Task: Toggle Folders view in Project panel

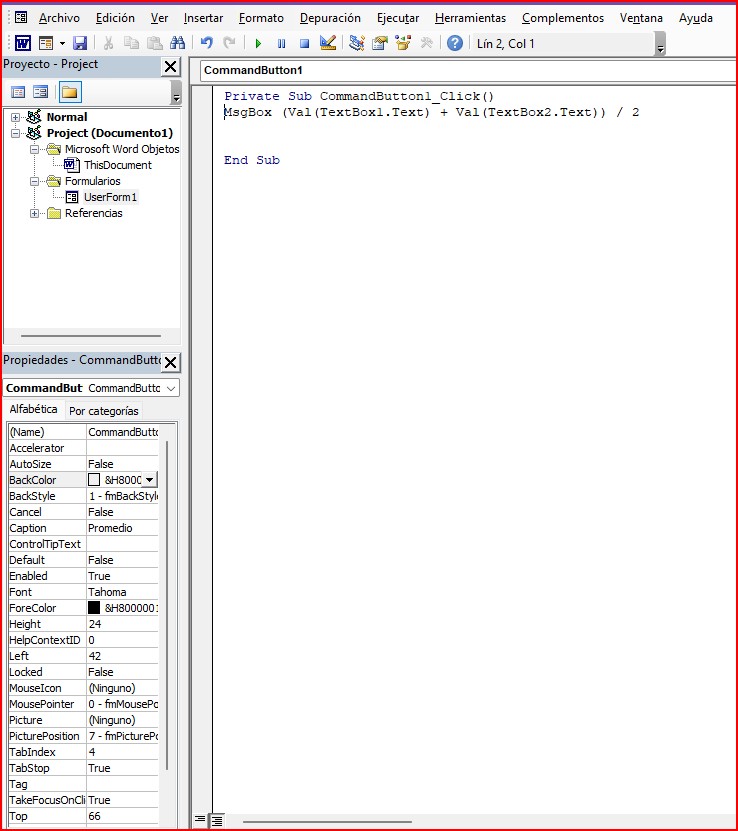Action: [69, 92]
